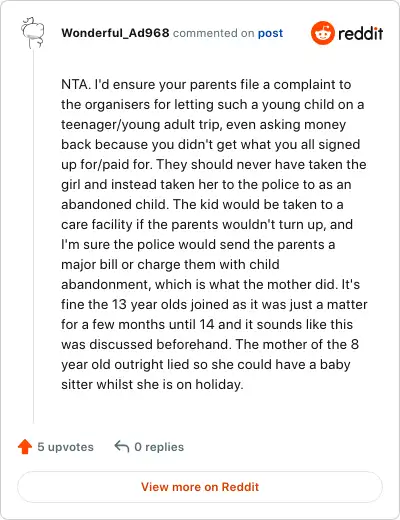
Task: Open the Wonderful_Ad968 username profile
Action: tap(115, 33)
